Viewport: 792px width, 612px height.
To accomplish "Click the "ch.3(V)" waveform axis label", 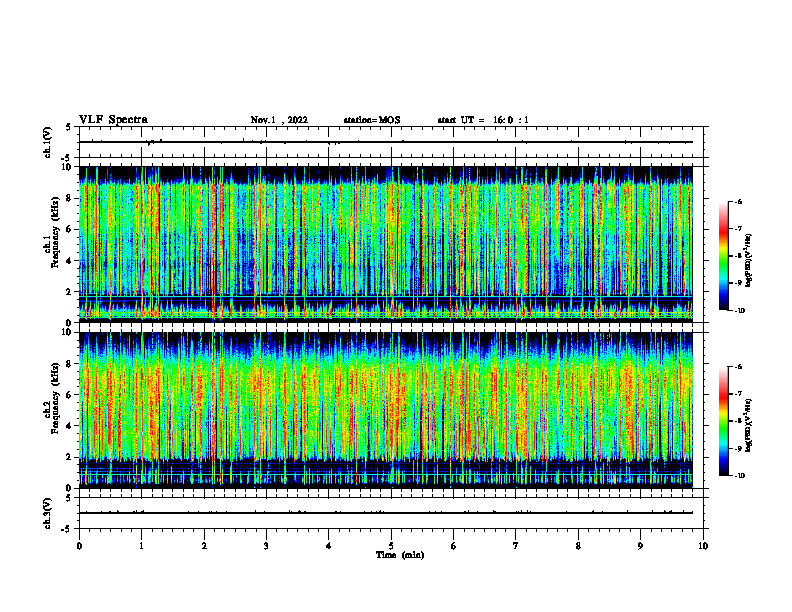I will coord(47,513).
